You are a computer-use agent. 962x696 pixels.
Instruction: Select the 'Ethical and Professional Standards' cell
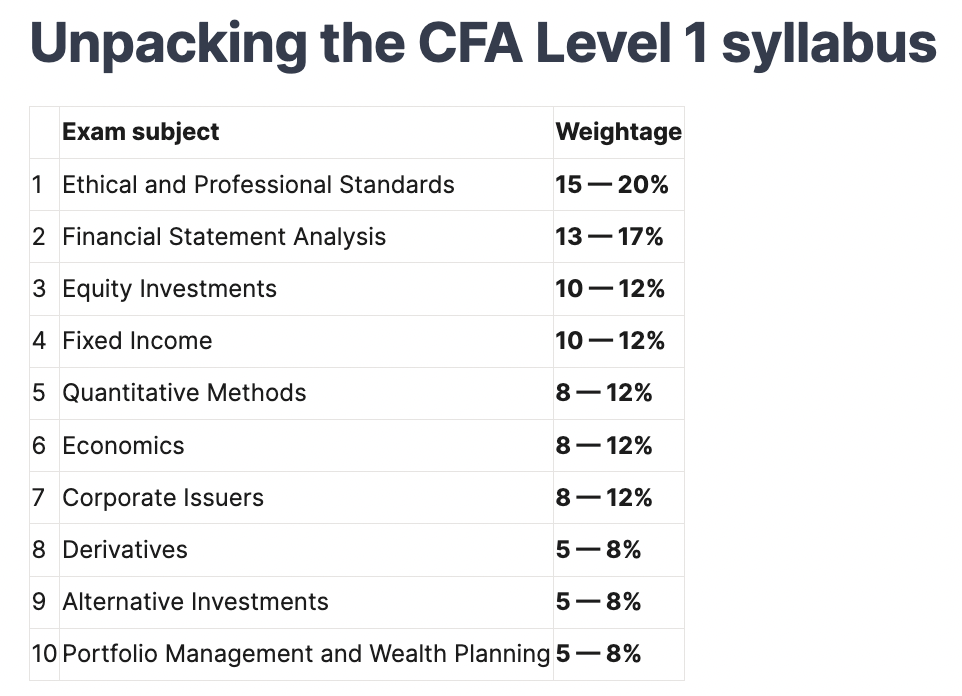click(258, 185)
